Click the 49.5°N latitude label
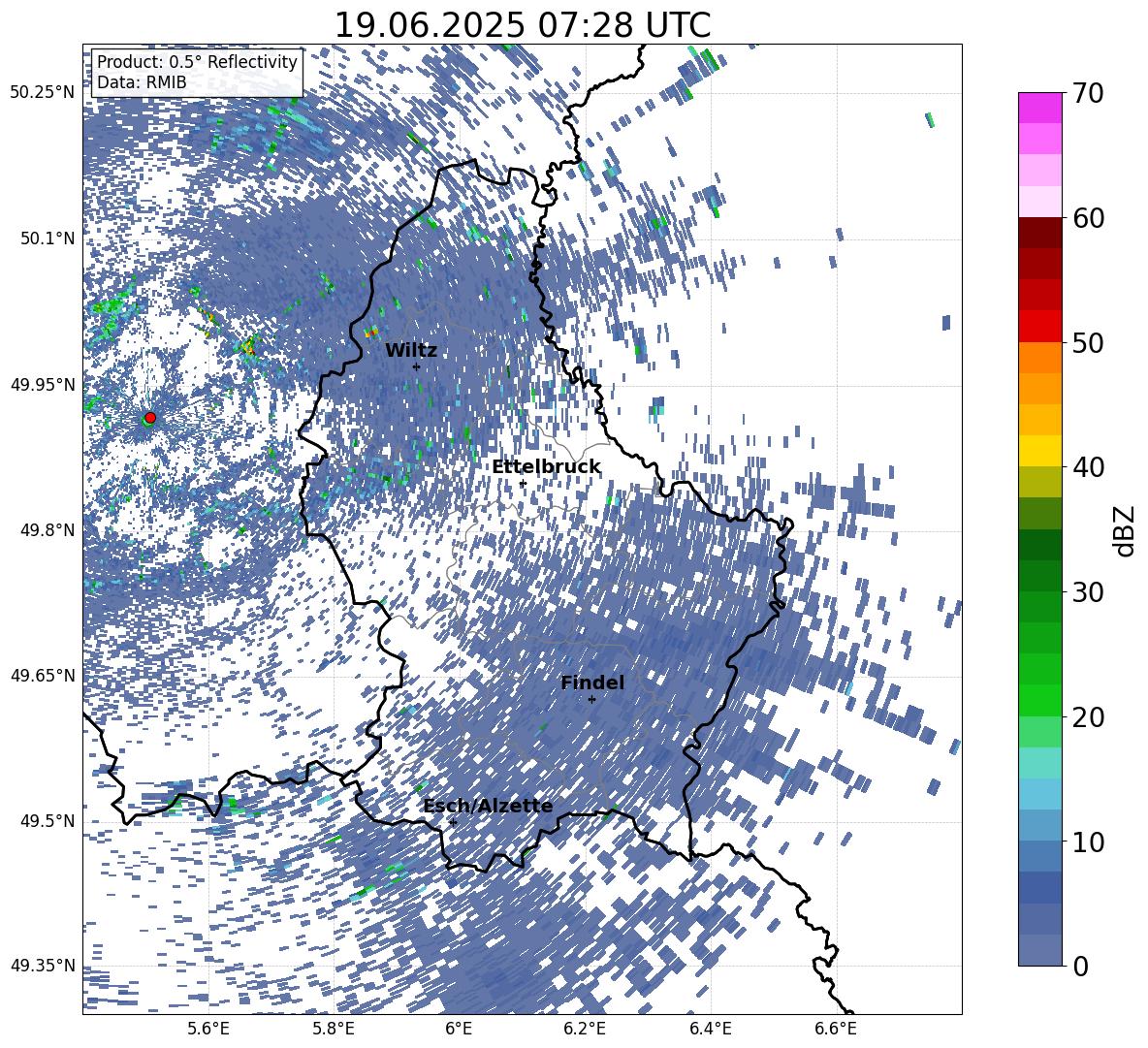 (48, 821)
